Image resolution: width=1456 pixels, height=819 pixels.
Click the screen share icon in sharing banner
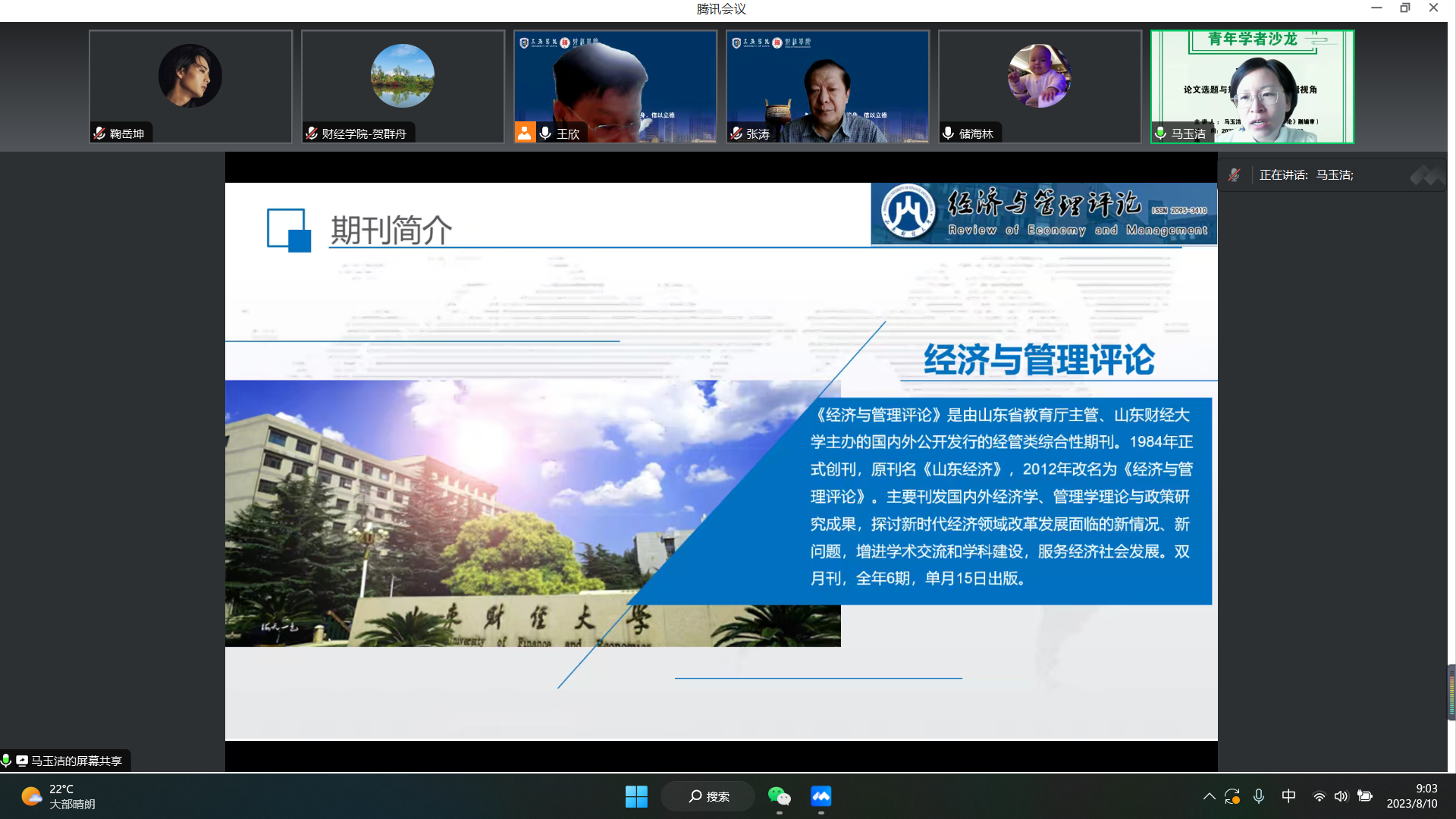(x=23, y=760)
